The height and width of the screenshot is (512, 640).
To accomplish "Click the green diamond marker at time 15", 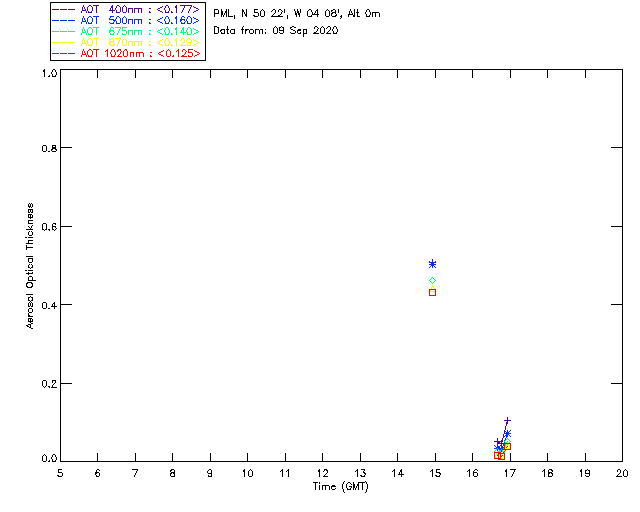I will (433, 280).
